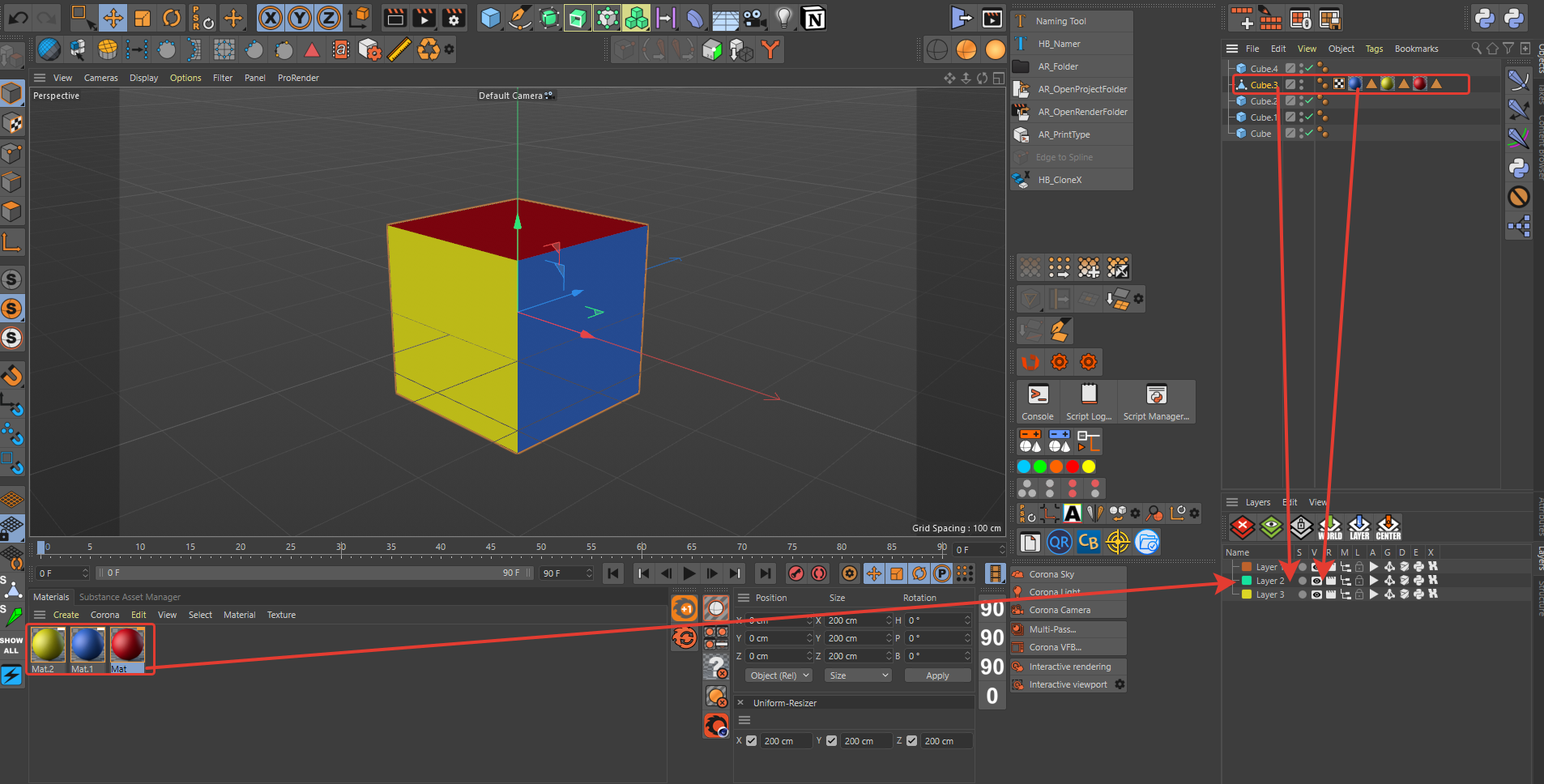Open the viewport hamburger menu icon
The width and height of the screenshot is (1544, 784).
point(39,78)
